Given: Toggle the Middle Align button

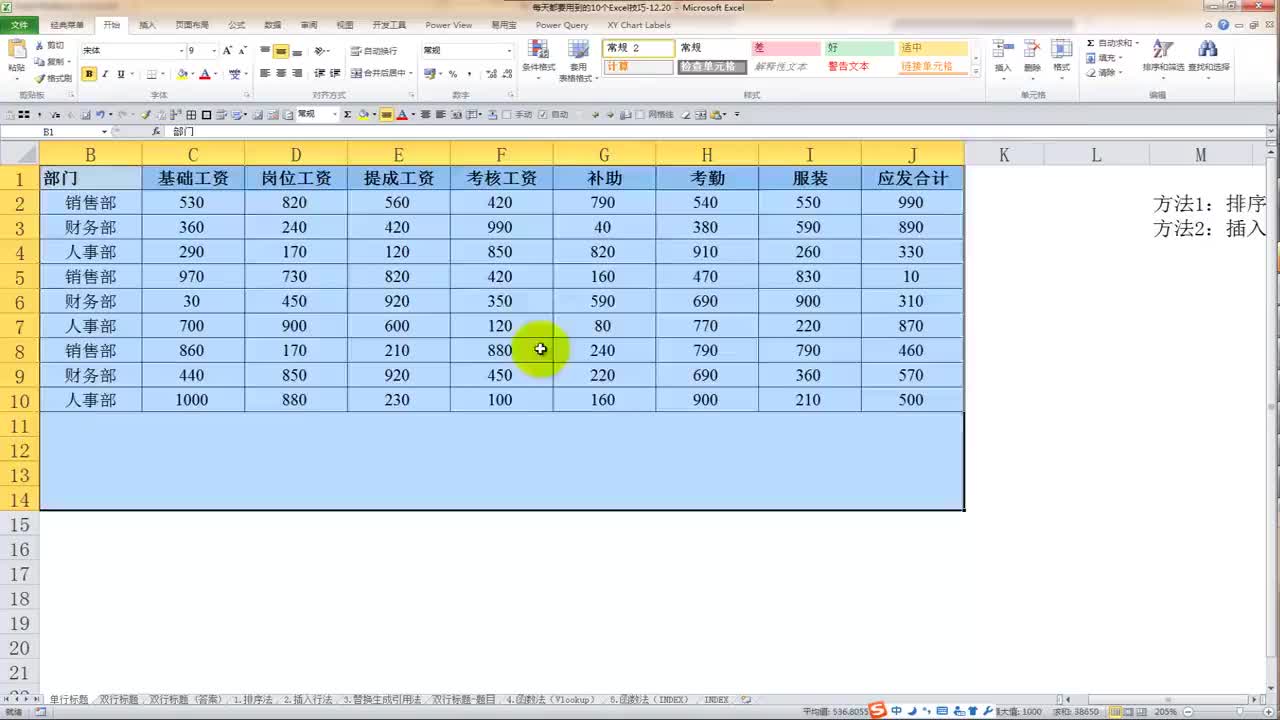Looking at the screenshot, I should (281, 51).
